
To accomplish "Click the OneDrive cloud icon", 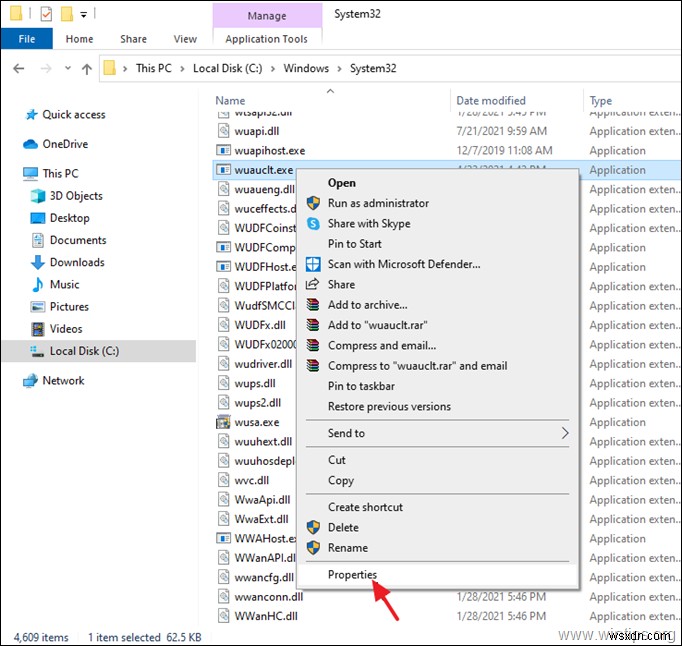I will point(30,144).
